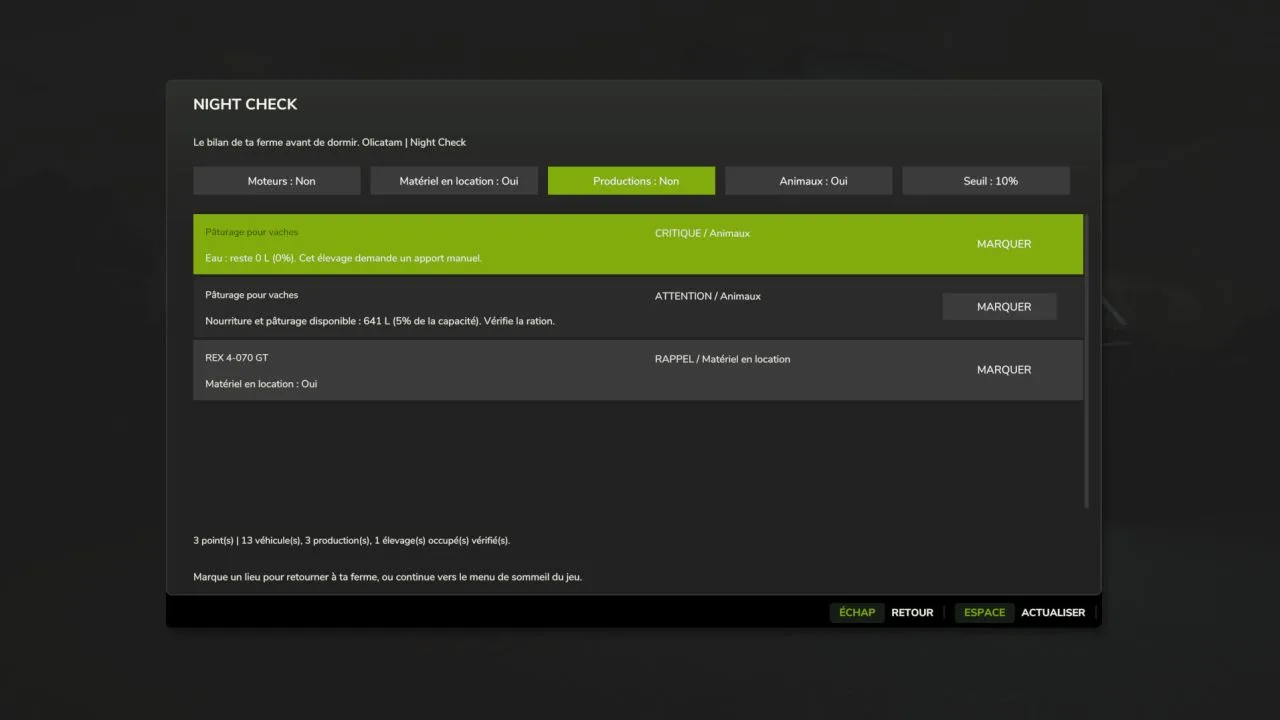
Task: Click the CRITIQUE / Animaux severity label
Action: (x=702, y=233)
